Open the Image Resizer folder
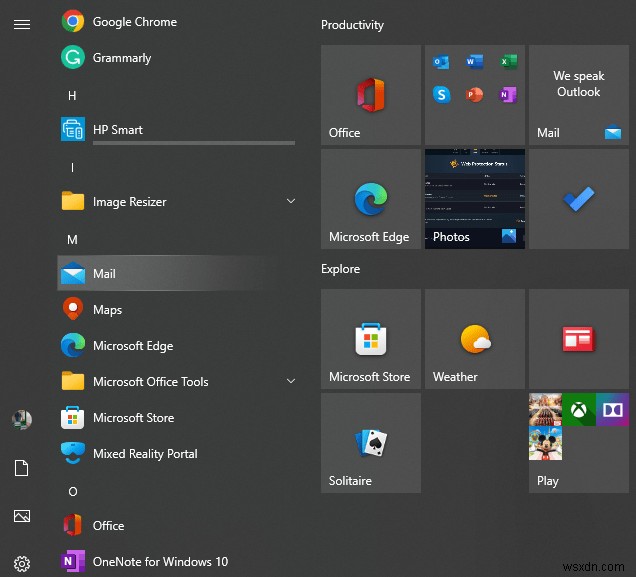The width and height of the screenshot is (636, 577). coord(178,202)
